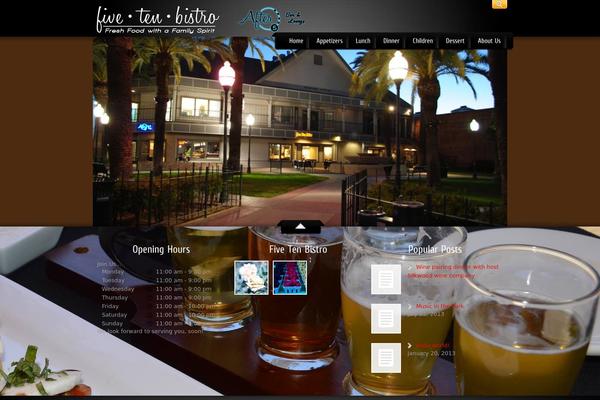600x400 pixels.
Task: Select the Wednesday opening hours row
Action: click(157, 289)
